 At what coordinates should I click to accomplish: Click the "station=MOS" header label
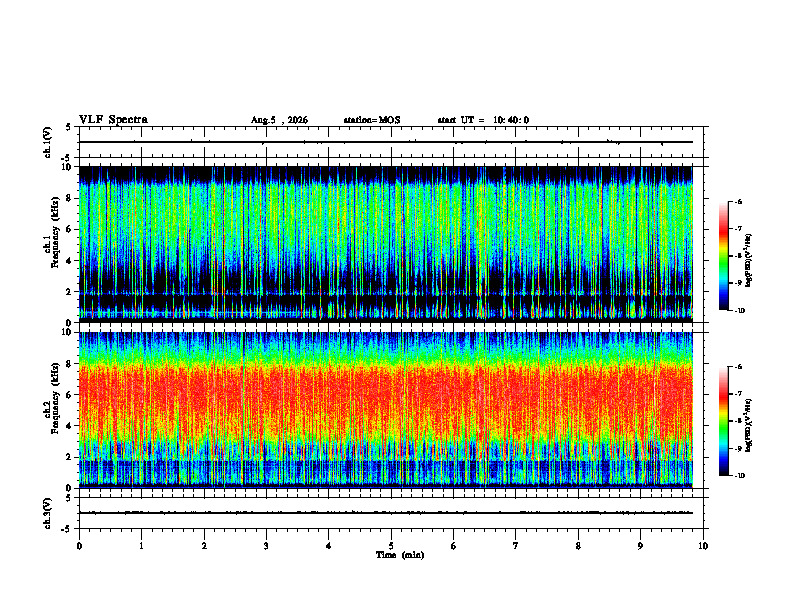pos(372,120)
